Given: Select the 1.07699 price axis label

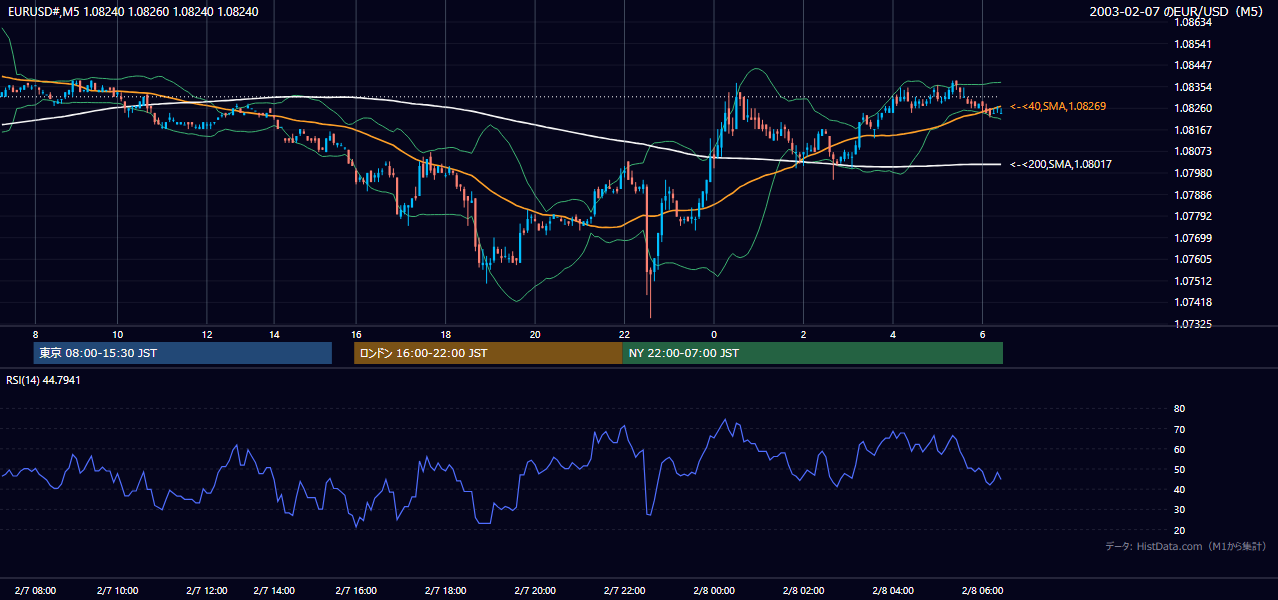Looking at the screenshot, I should (1194, 238).
